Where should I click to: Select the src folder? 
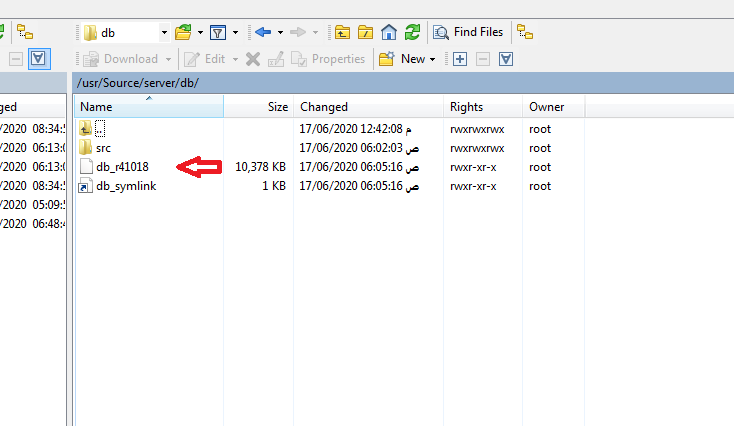[x=103, y=148]
